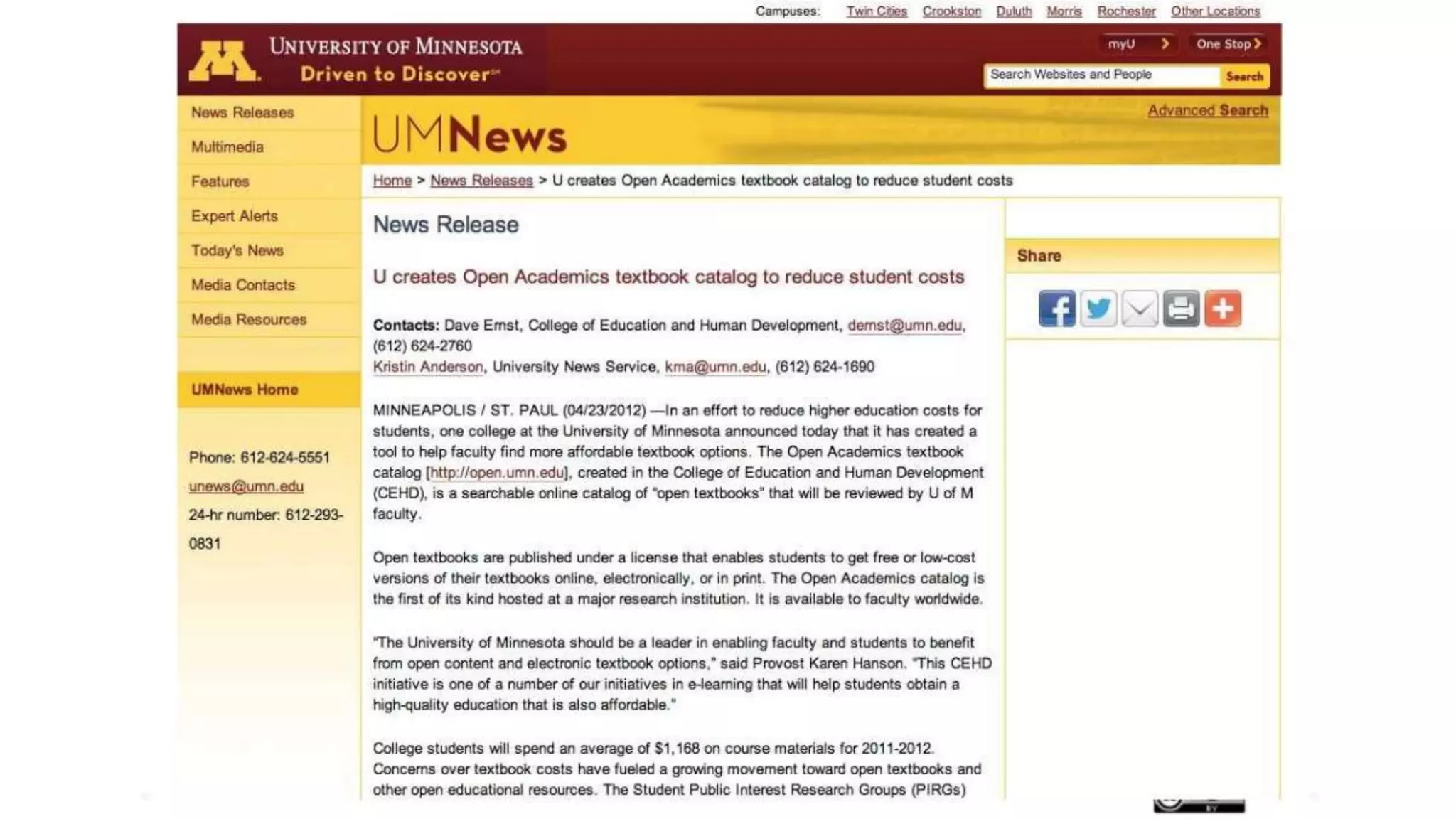Open more sharing options plus icon
Screen dimensions: 1456x819
coord(1223,309)
